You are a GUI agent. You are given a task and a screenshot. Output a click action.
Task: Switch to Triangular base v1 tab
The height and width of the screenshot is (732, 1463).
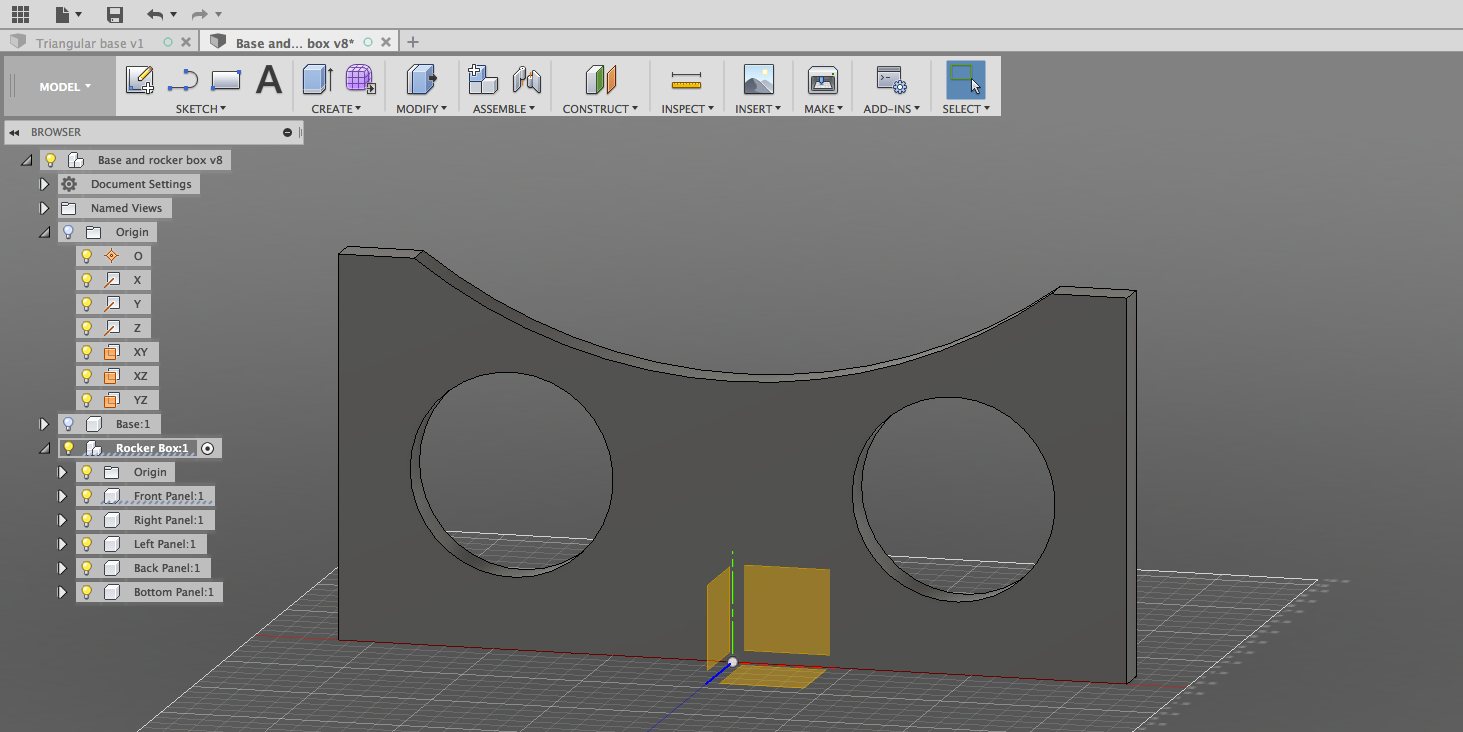click(90, 43)
